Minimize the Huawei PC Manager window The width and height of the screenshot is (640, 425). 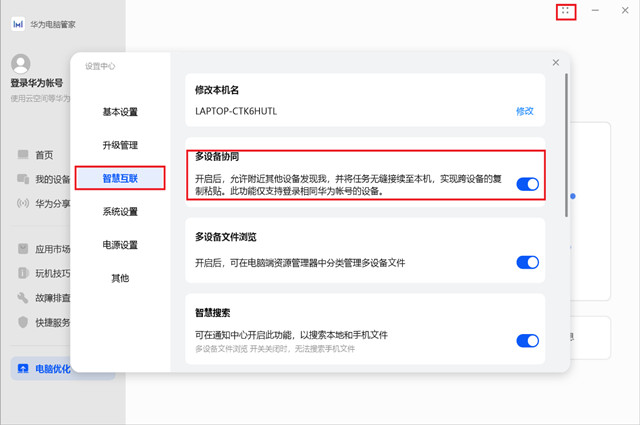[x=596, y=11]
